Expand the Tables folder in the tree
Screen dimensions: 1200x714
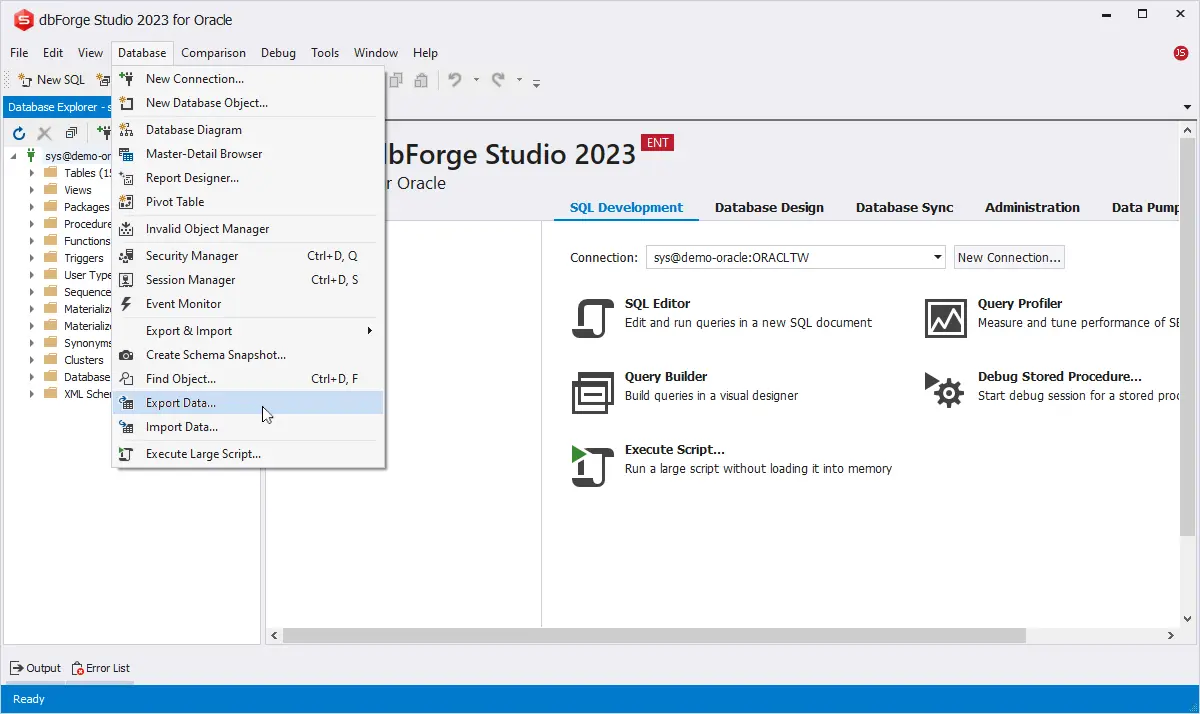coord(32,173)
